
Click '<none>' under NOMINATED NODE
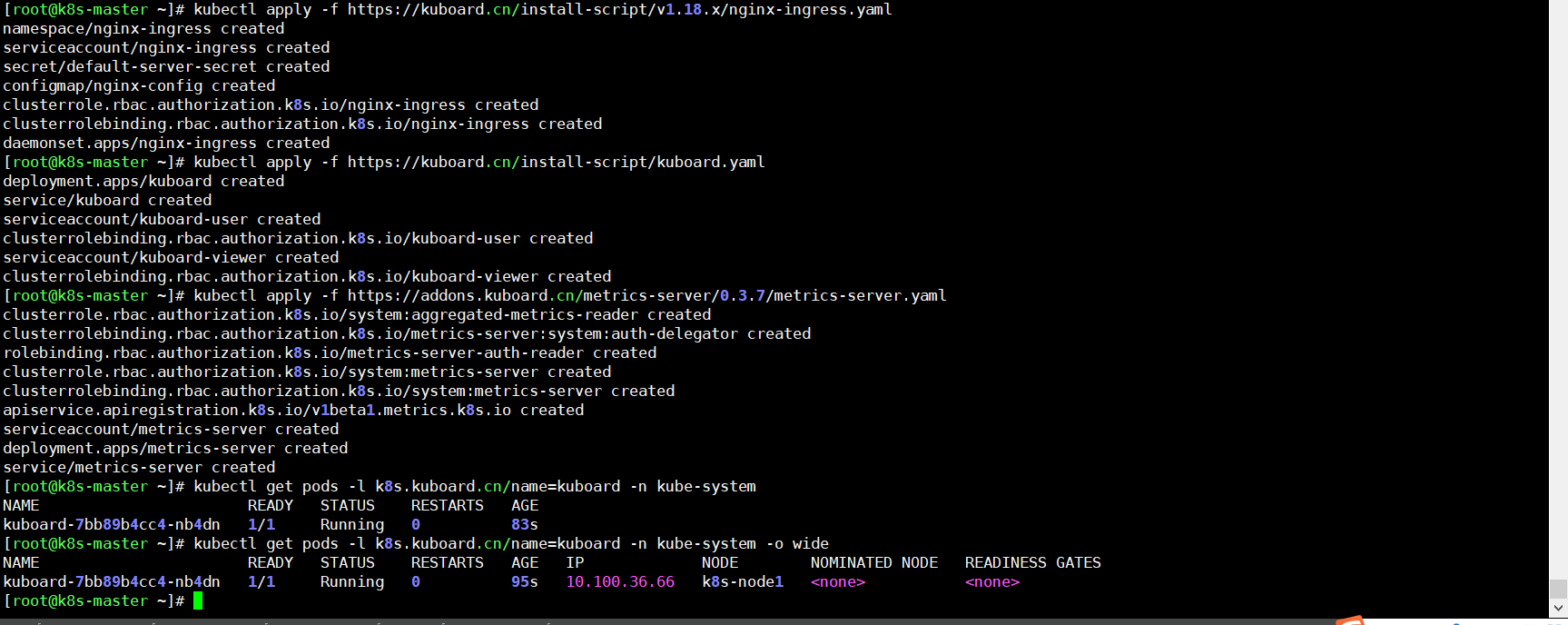click(838, 582)
